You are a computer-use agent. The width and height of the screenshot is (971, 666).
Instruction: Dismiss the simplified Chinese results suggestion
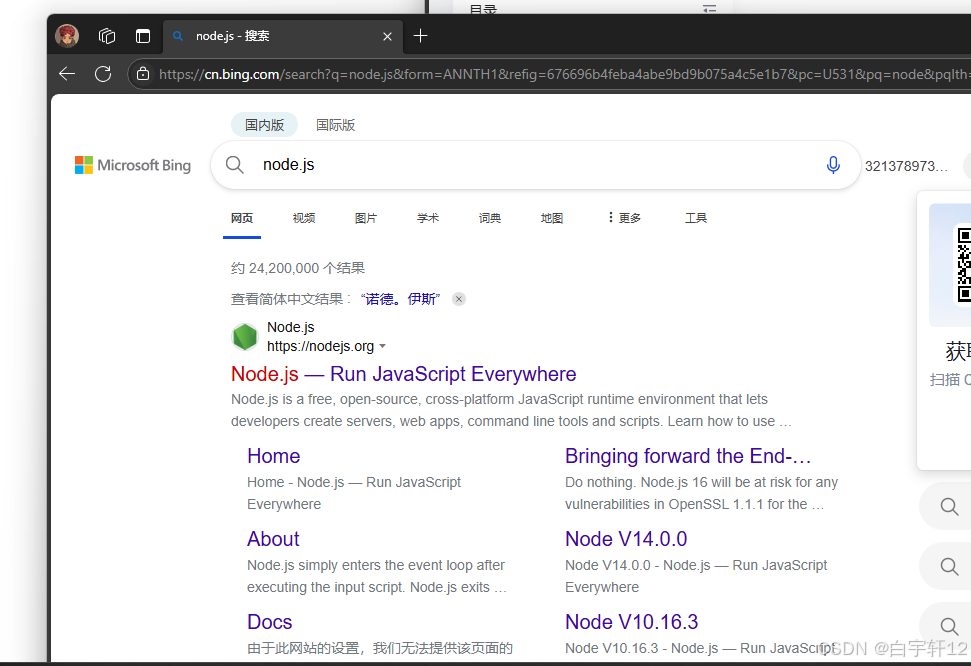[x=459, y=299]
